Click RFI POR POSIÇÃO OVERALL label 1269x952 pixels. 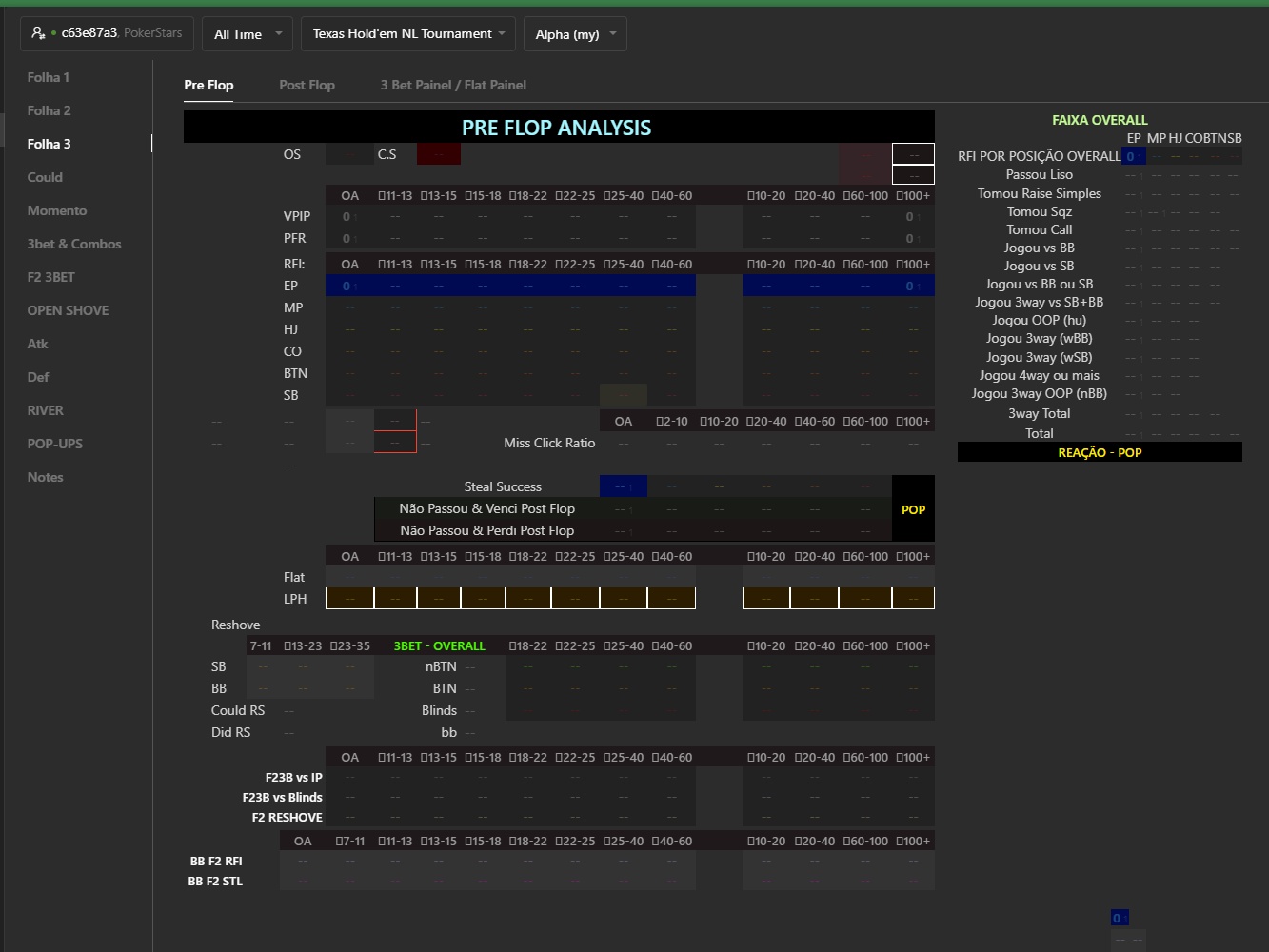[1040, 156]
